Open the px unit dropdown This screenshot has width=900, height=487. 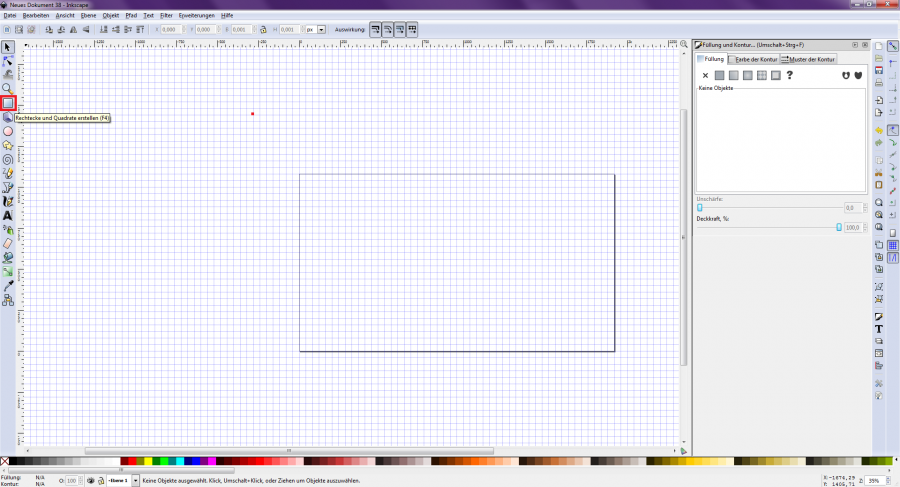point(321,30)
